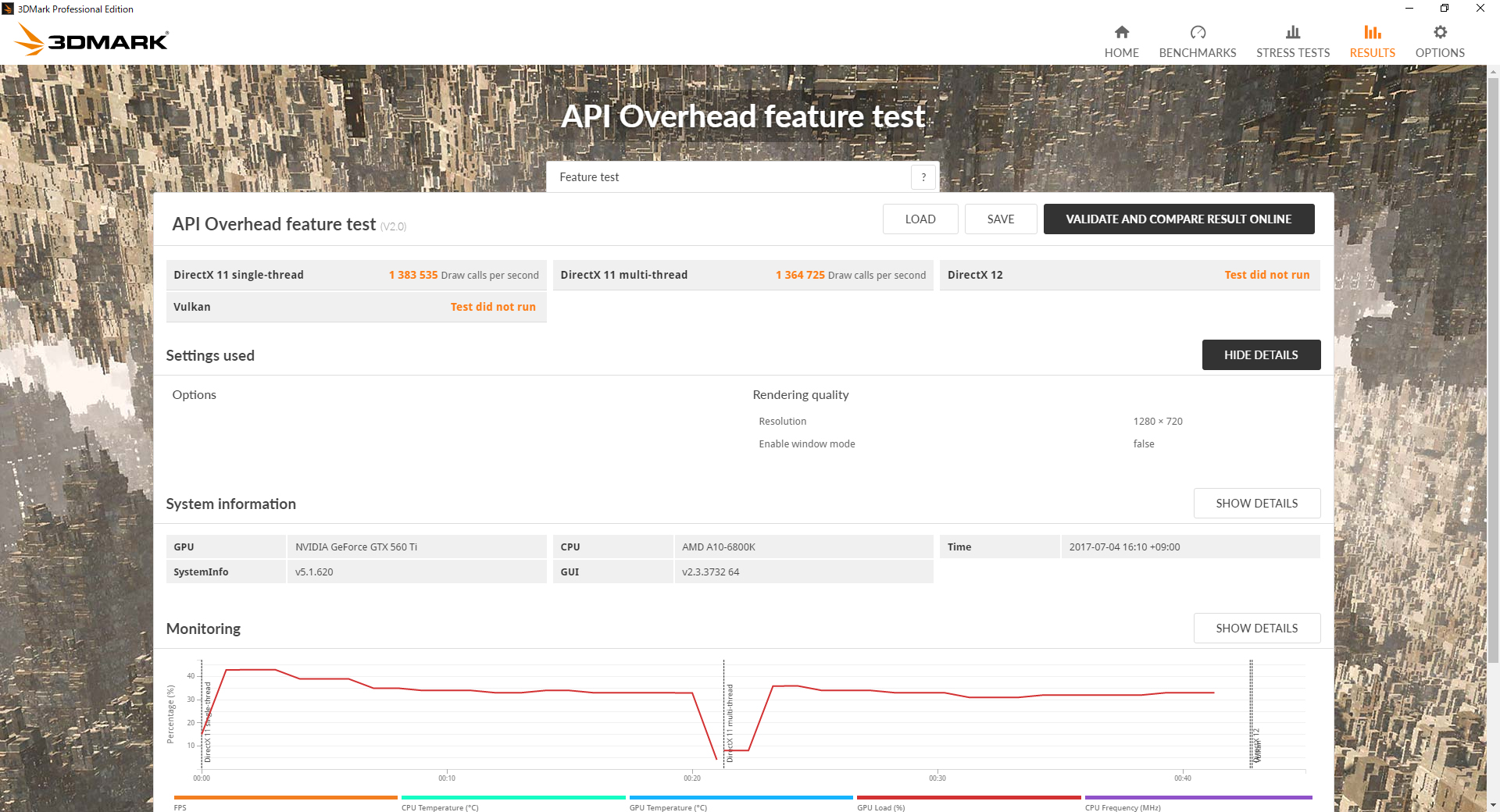Click the GUI version v2.3.3732 64
The height and width of the screenshot is (812, 1500).
click(711, 572)
